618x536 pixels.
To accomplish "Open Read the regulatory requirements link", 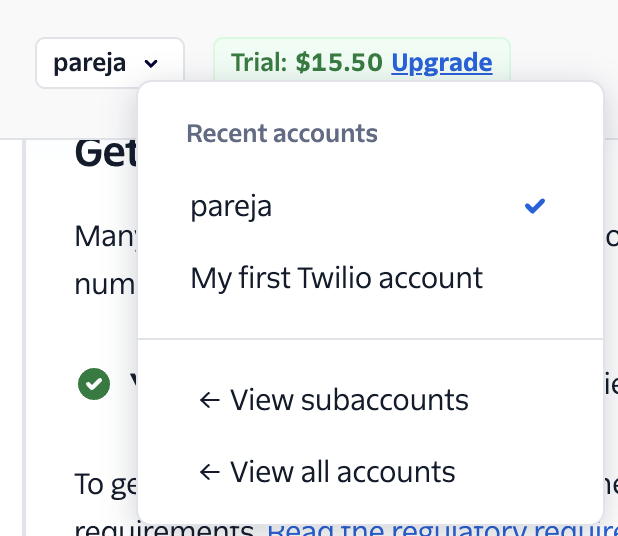I will coord(442,529).
